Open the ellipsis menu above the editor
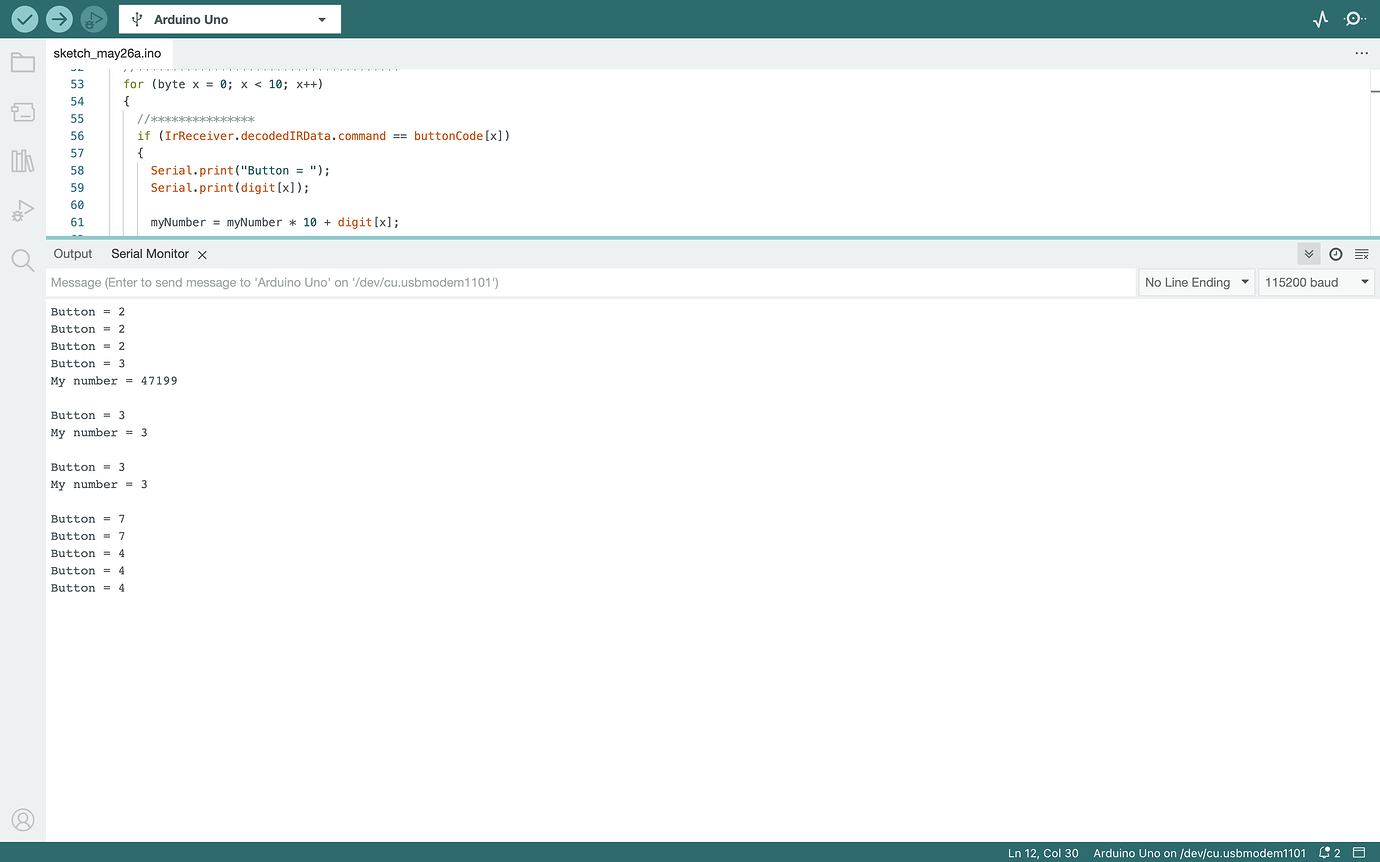The height and width of the screenshot is (862, 1380). click(1361, 53)
